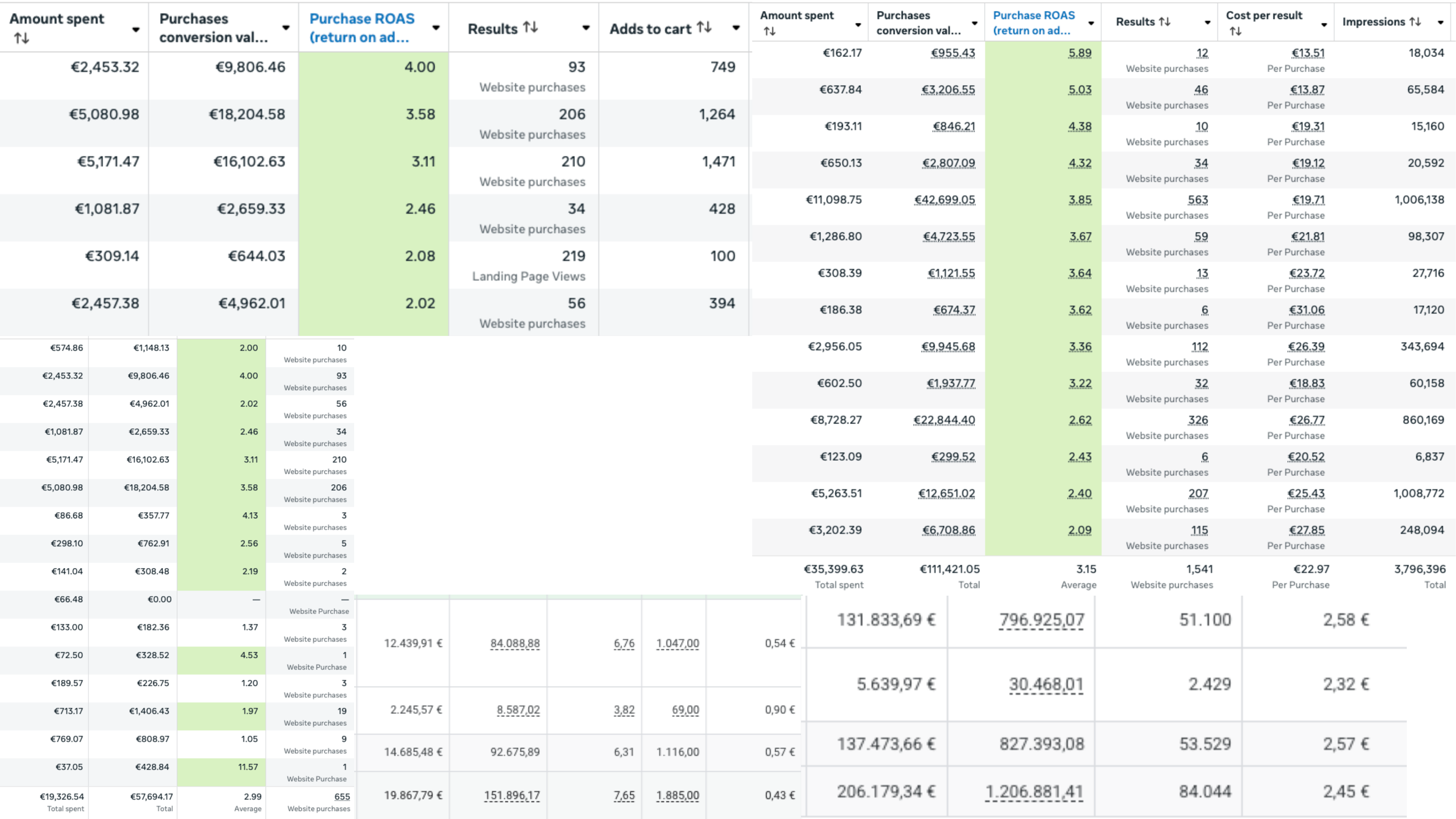The height and width of the screenshot is (819, 1456).
Task: Click the 796.925,07 underlined value
Action: click(x=1041, y=620)
